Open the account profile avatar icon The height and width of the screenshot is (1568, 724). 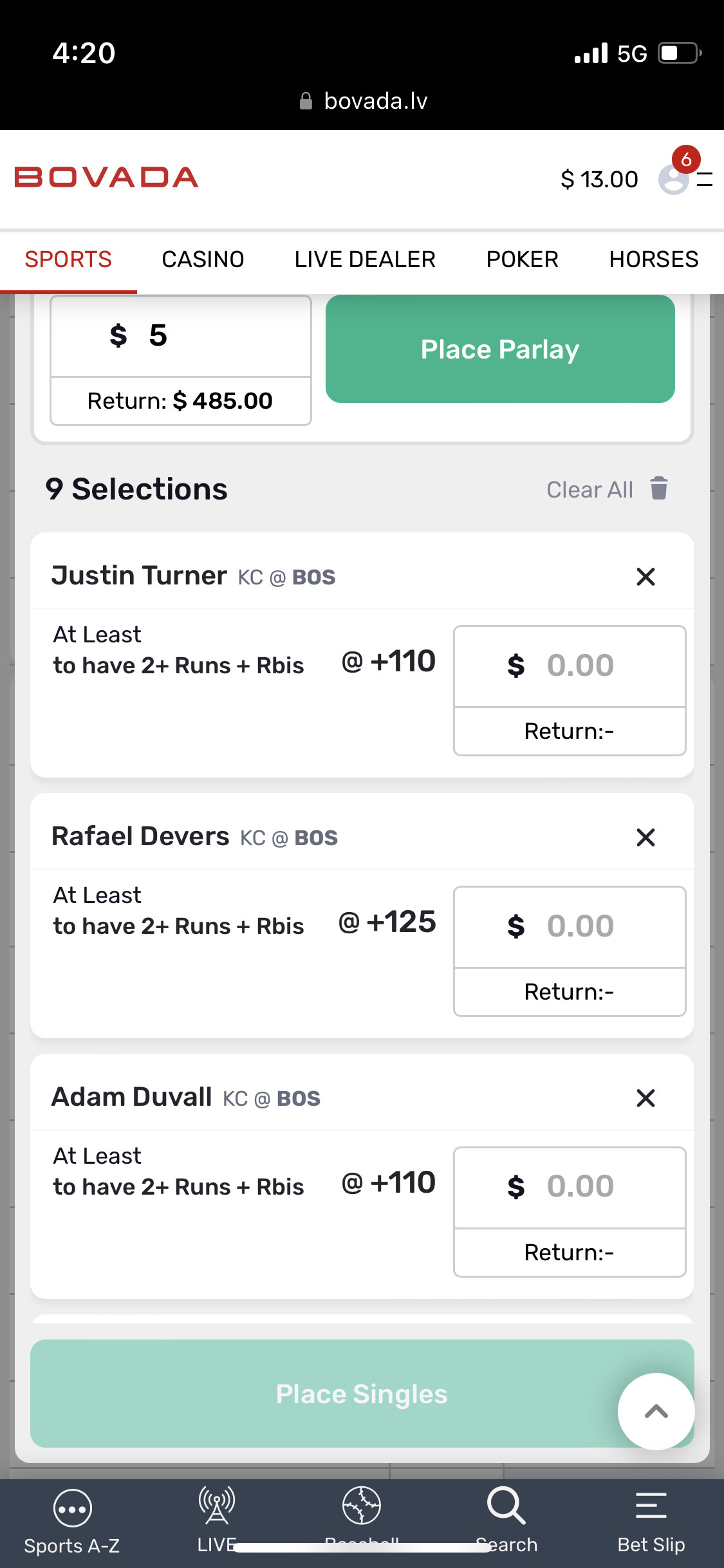coord(673,180)
